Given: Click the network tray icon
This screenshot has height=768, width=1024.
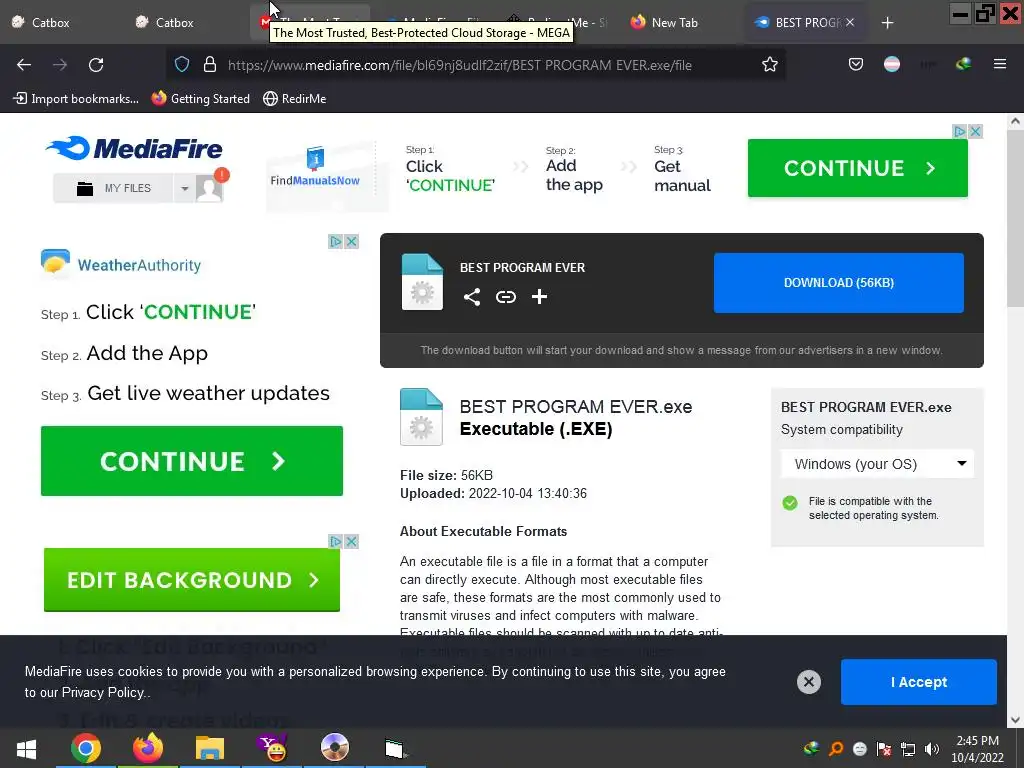Looking at the screenshot, I should click(908, 749).
